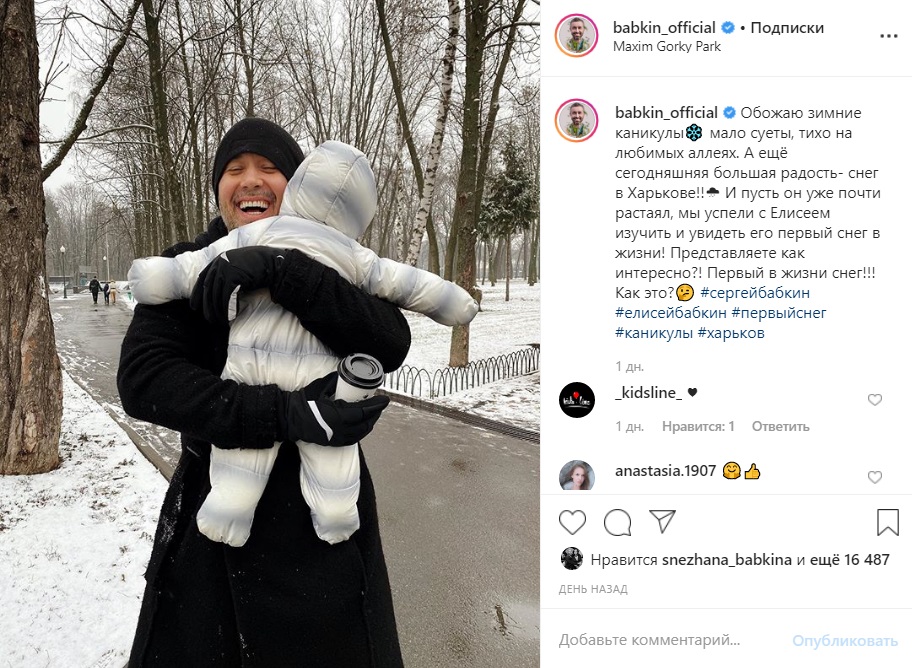The width and height of the screenshot is (912, 668).
Task: Open comments via speech bubble icon
Action: [x=618, y=523]
